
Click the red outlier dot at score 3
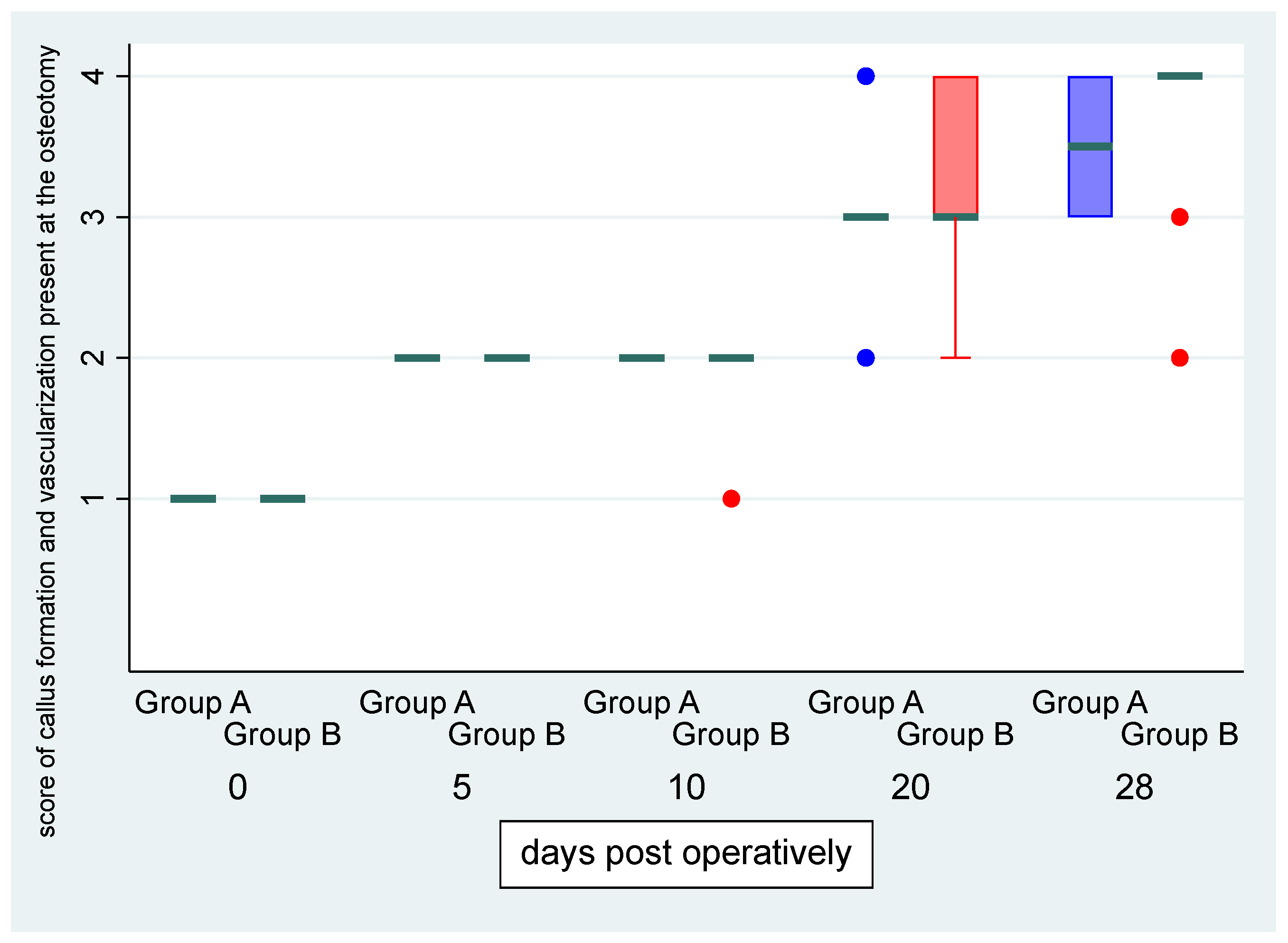tap(1179, 217)
